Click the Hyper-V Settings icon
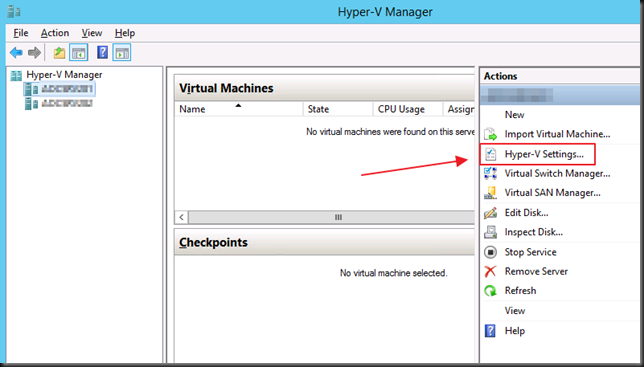This screenshot has height=367, width=644. tap(490, 154)
